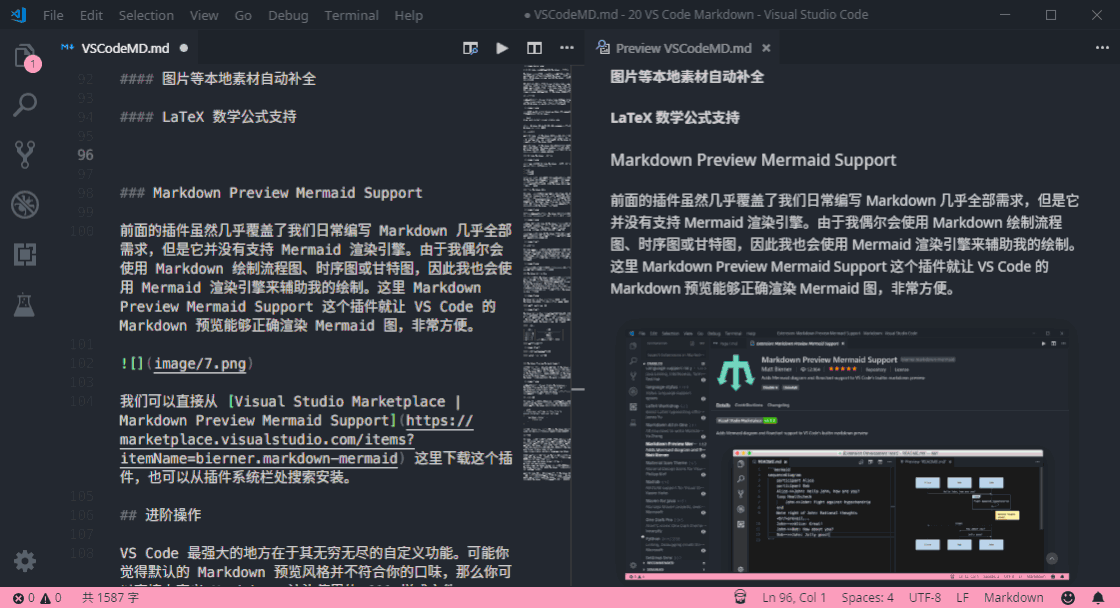The width and height of the screenshot is (1120, 608).
Task: Click preview heading 'LaTeX 数学公式支持'
Action: coord(675,118)
